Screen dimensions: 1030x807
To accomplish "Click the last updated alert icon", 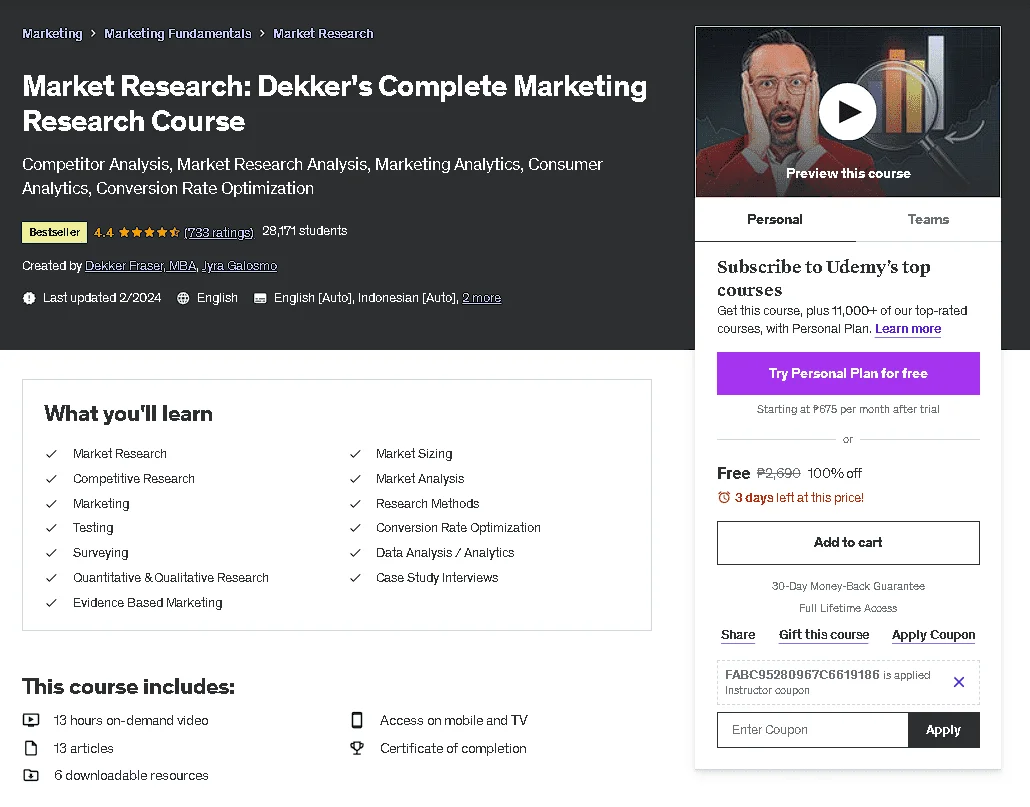I will pos(29,298).
